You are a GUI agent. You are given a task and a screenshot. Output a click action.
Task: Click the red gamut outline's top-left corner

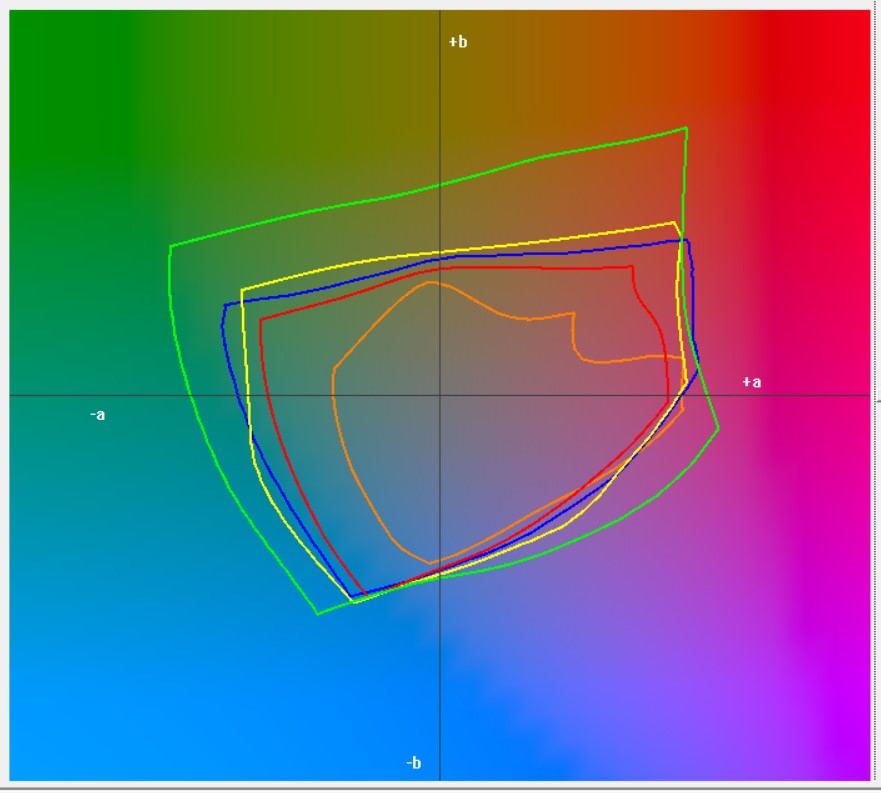[x=260, y=320]
